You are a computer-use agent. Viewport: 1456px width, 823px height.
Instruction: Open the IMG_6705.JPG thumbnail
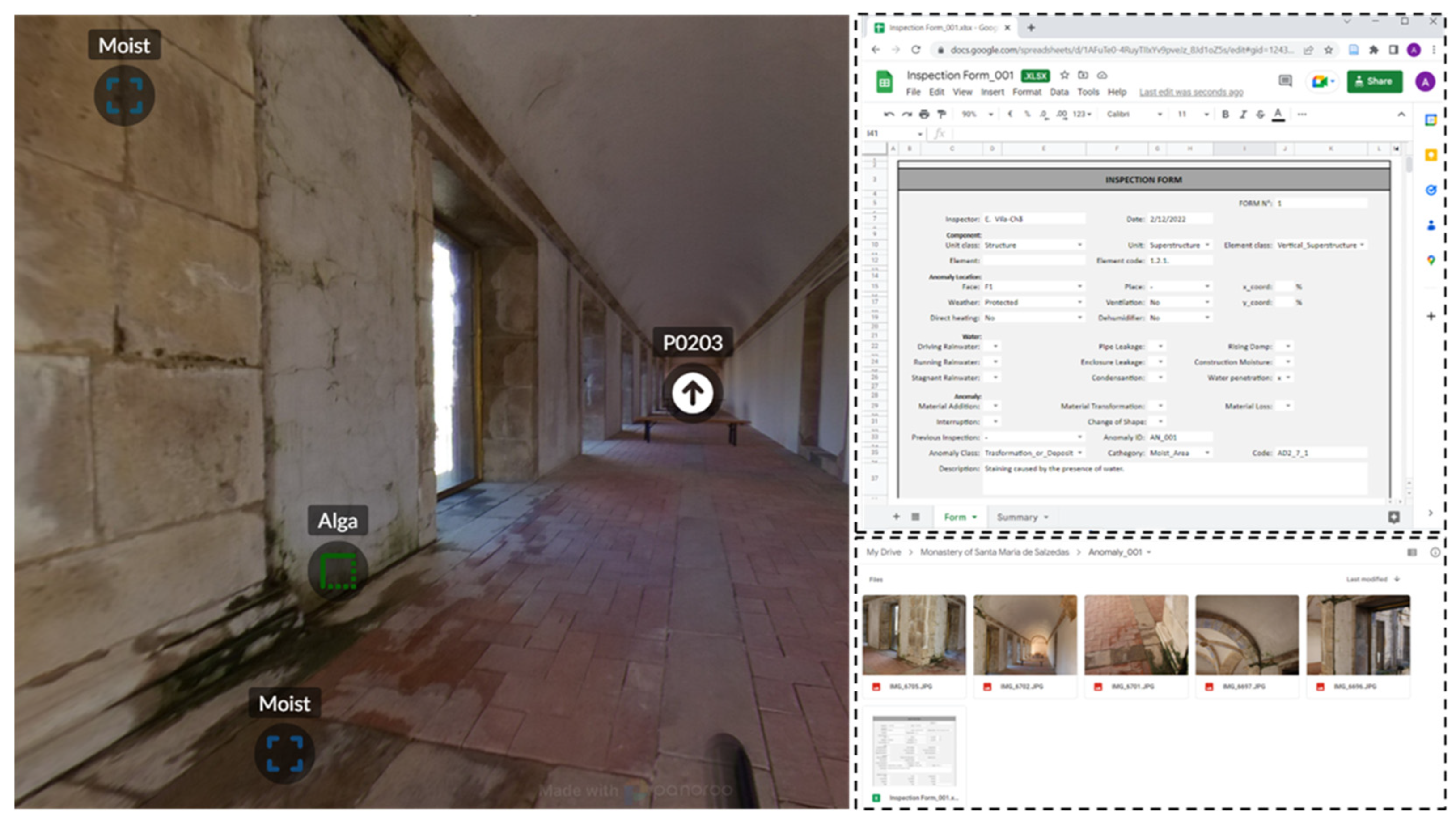914,635
